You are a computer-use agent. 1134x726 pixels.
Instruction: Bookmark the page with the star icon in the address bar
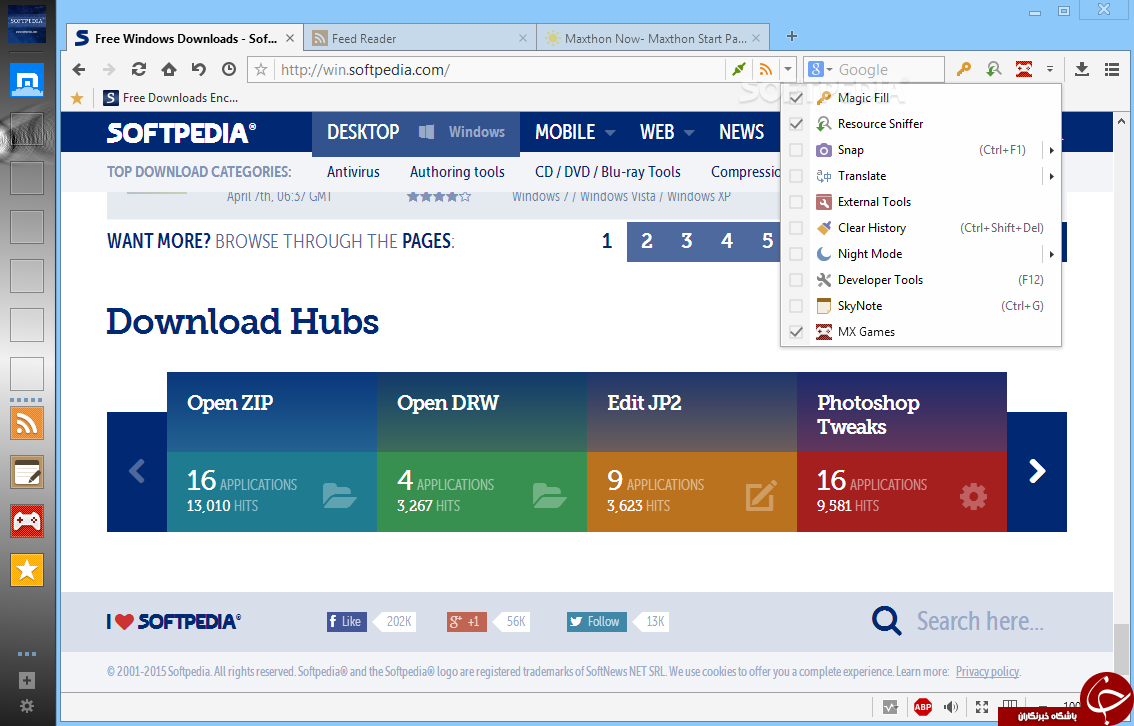(x=261, y=69)
